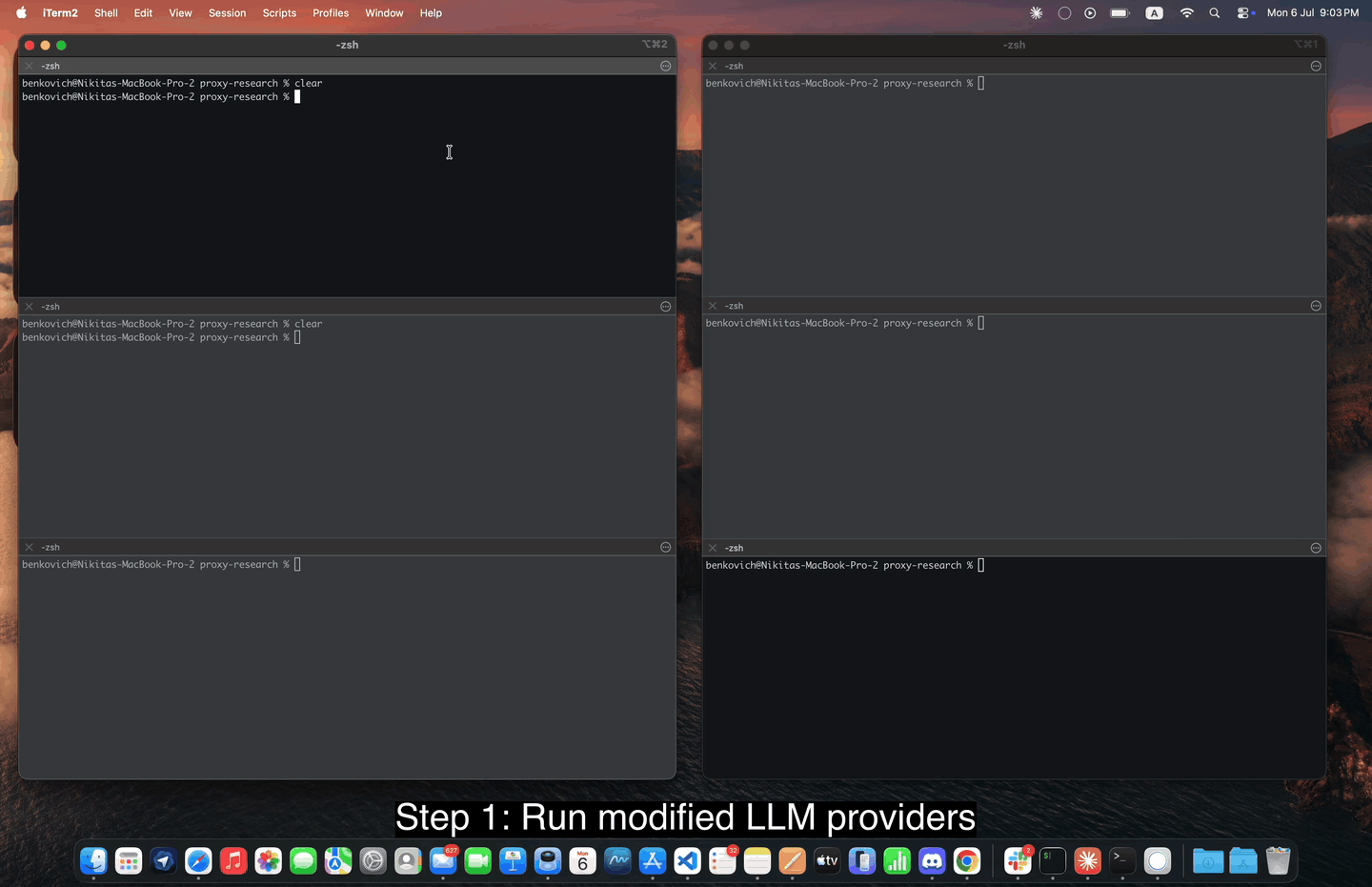Open Reminders with 32 badge from the Dock

click(x=722, y=861)
